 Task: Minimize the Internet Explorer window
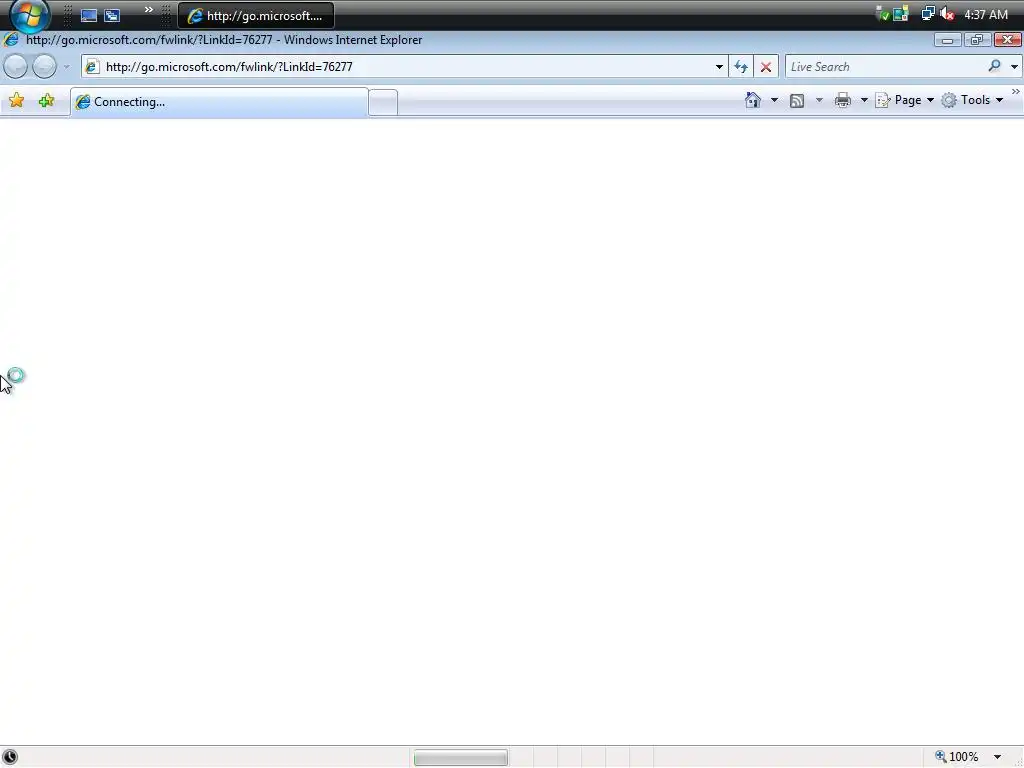[947, 40]
